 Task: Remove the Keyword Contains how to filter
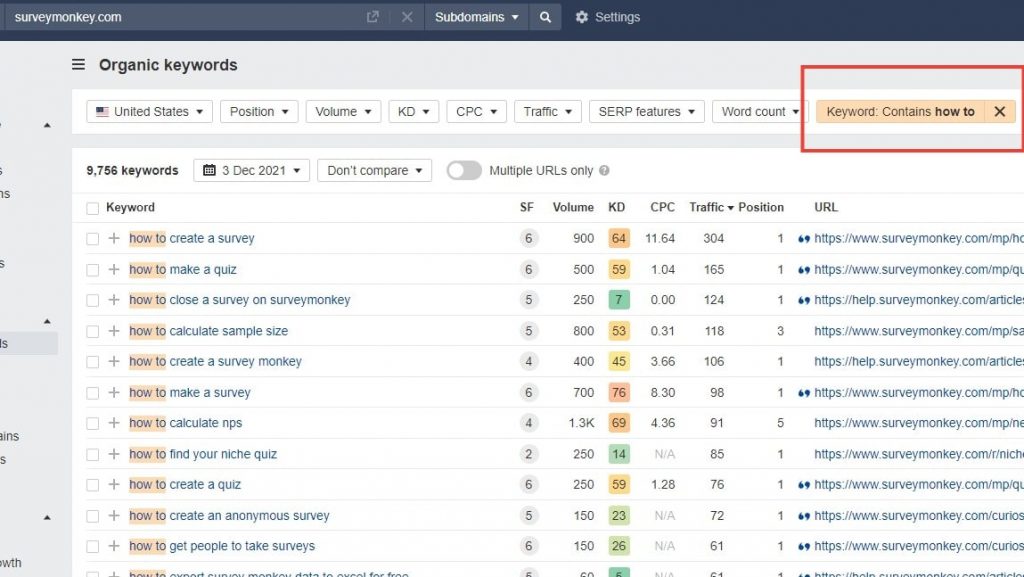click(1000, 112)
